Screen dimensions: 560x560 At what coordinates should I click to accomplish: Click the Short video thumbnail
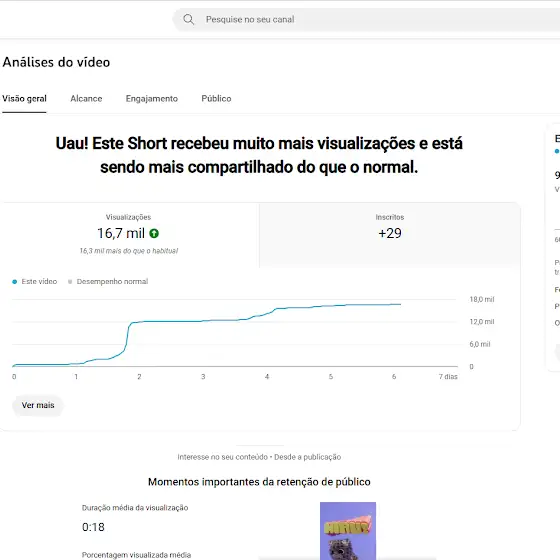(x=348, y=531)
